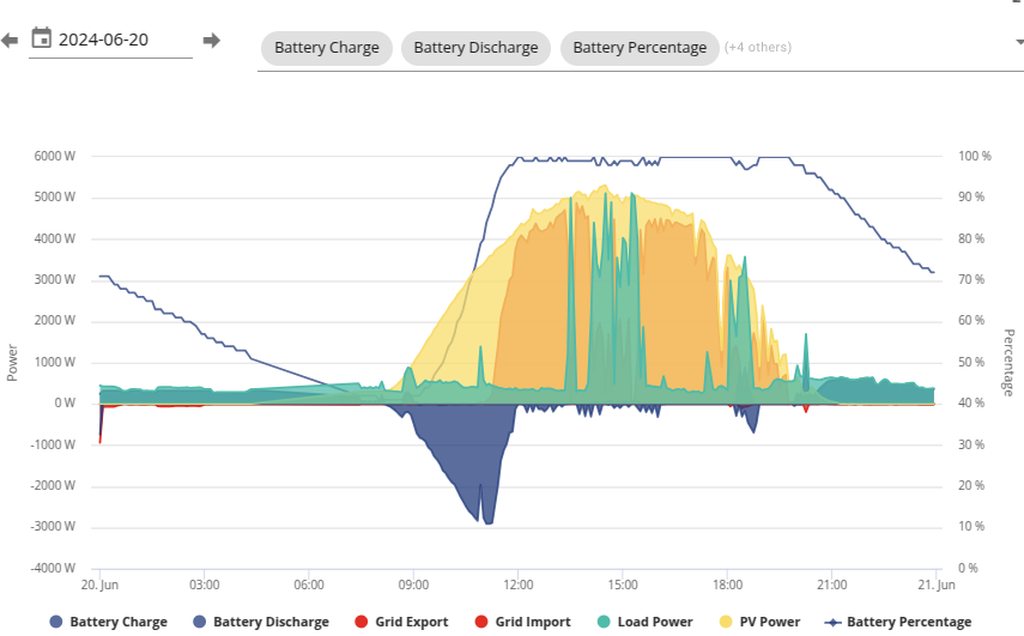
Task: Hide Grid Import series in legend
Action: 533,622
